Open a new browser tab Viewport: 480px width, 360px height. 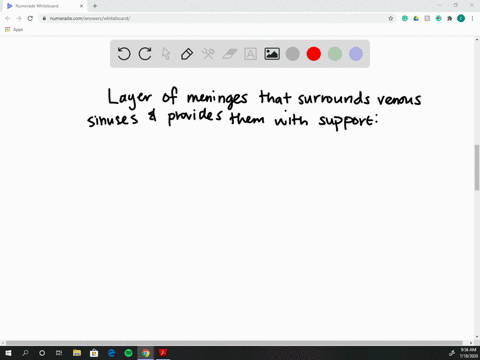point(95,6)
